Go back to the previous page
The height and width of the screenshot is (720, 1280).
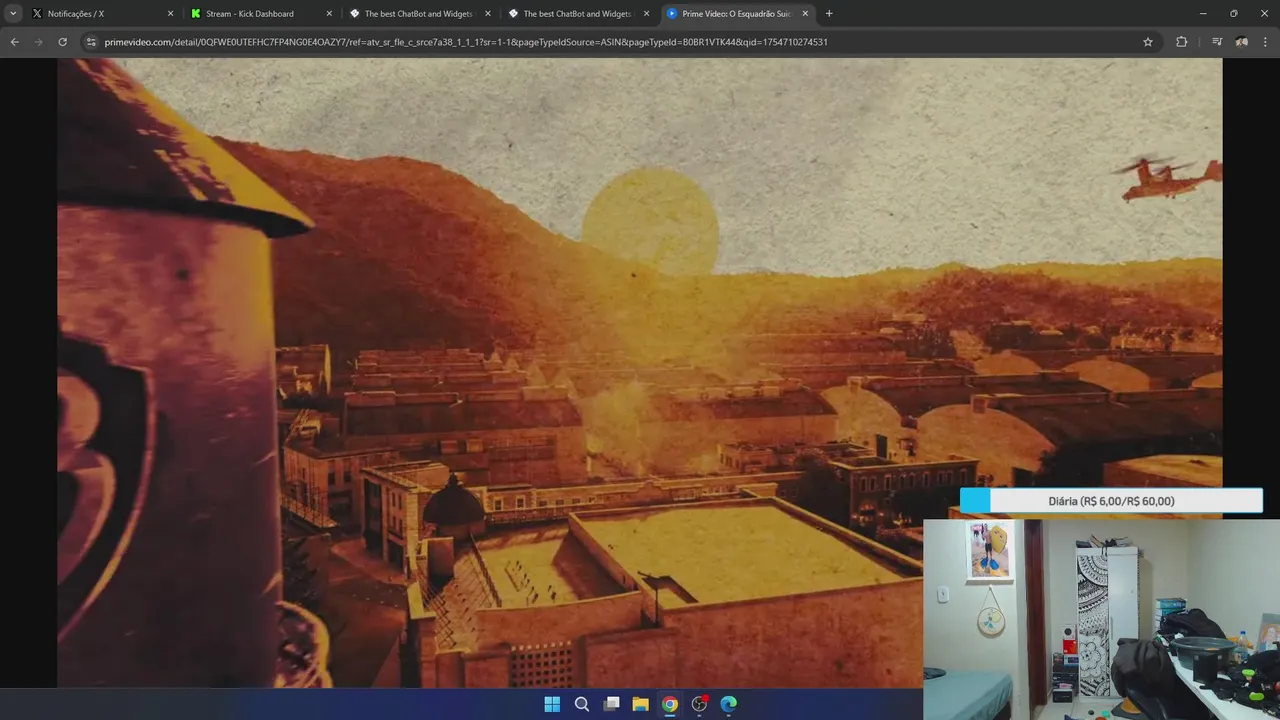tap(14, 42)
